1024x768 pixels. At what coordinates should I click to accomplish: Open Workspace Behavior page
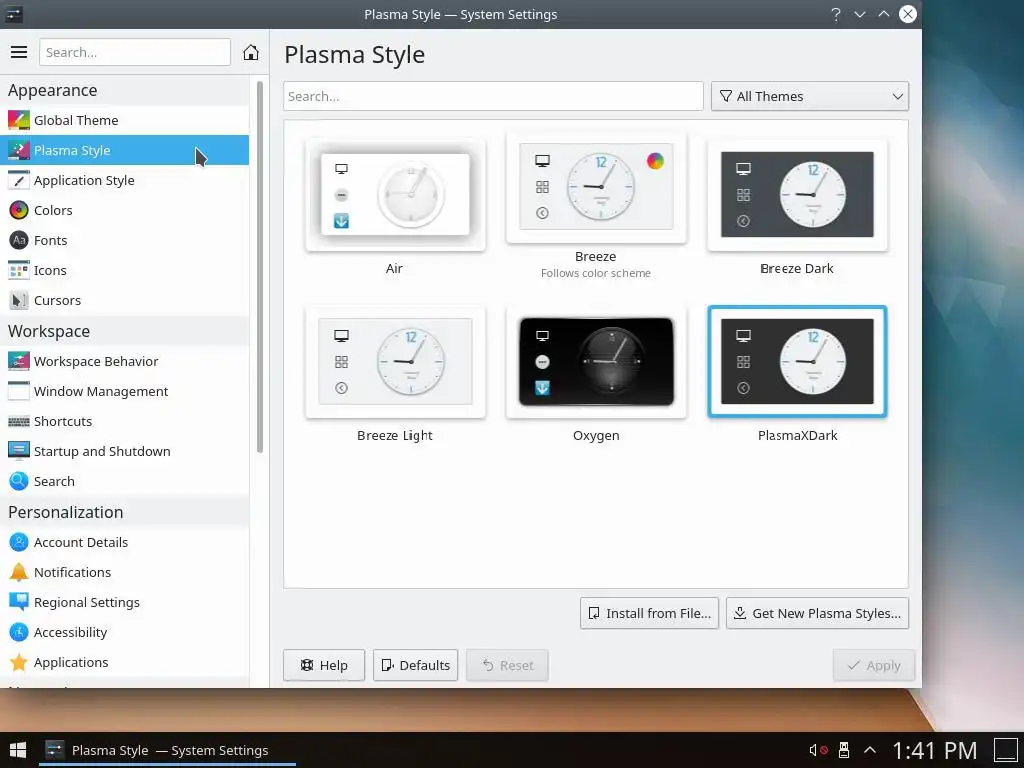click(124, 361)
